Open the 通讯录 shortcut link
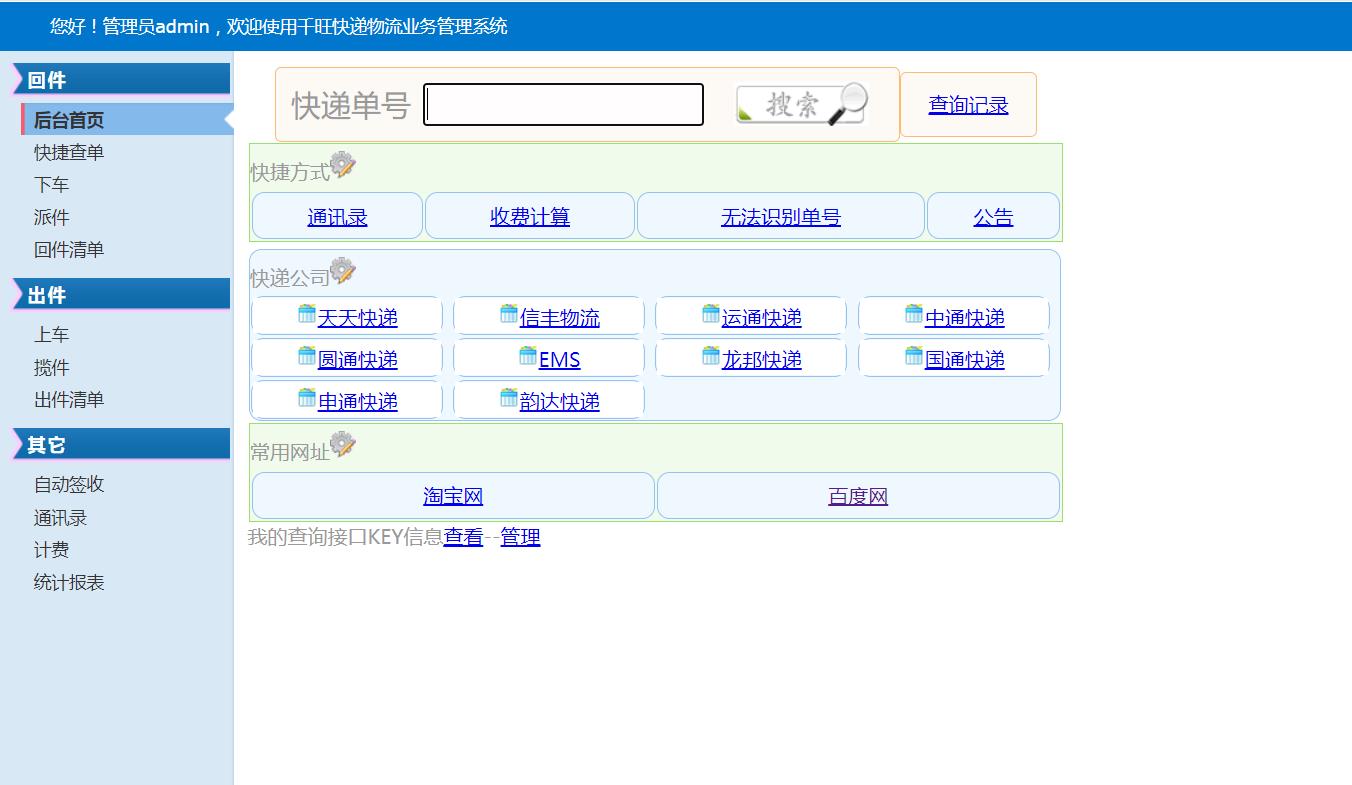The height and width of the screenshot is (785, 1352). 337,217
